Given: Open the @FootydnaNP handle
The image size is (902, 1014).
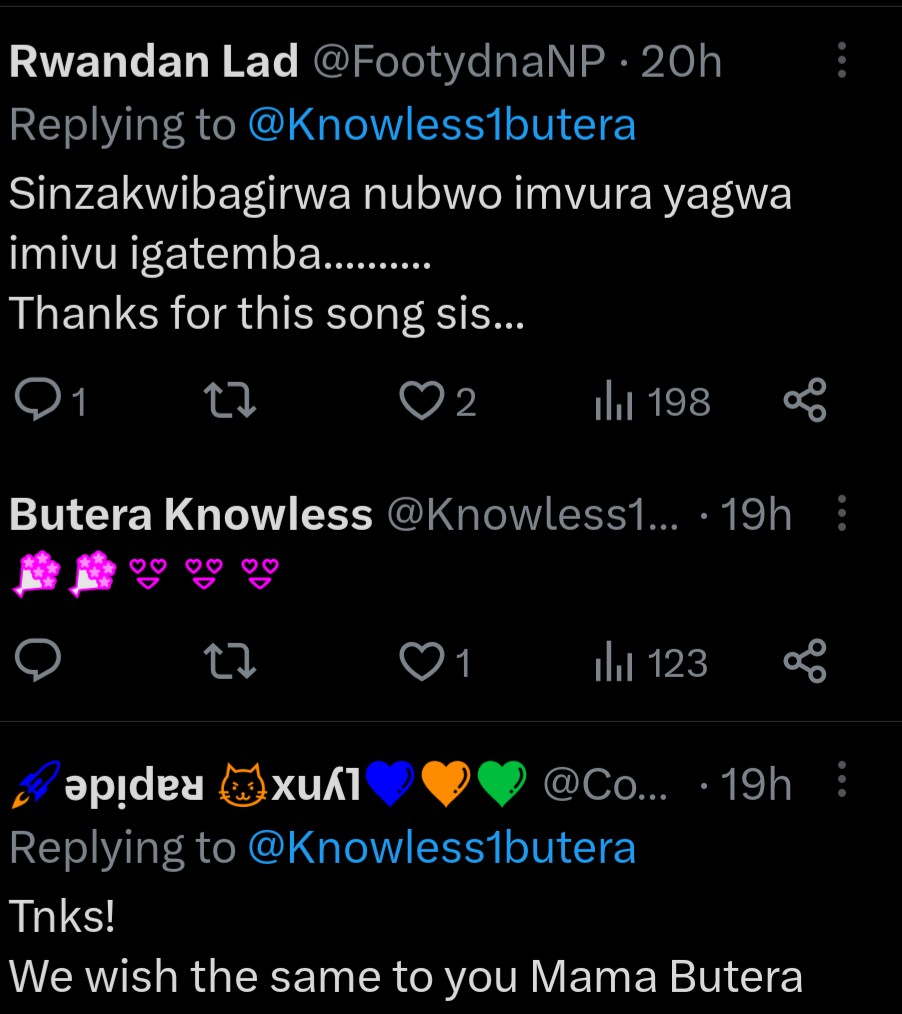Looking at the screenshot, I should 459,62.
